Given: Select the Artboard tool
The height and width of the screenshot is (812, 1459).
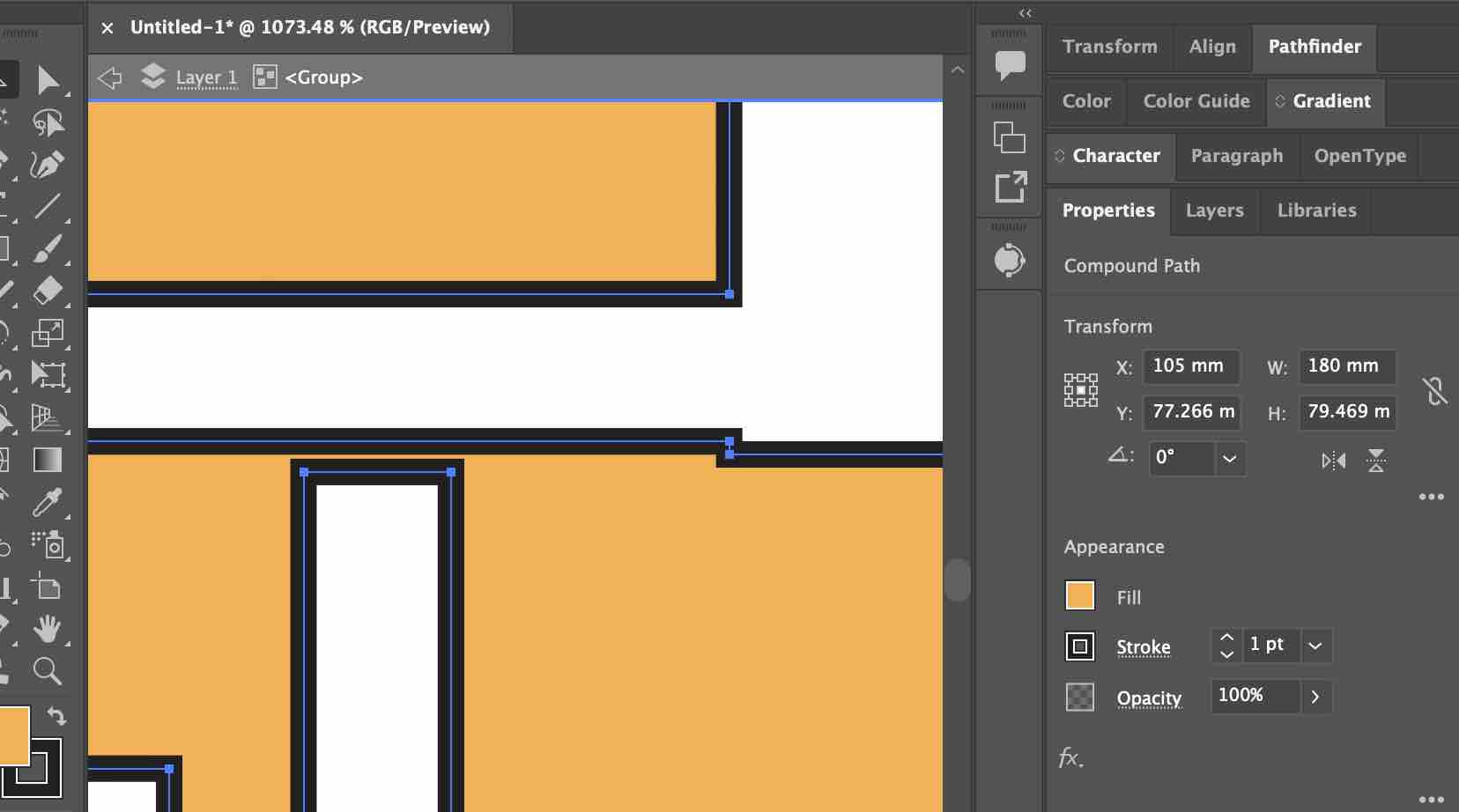Looking at the screenshot, I should click(48, 587).
